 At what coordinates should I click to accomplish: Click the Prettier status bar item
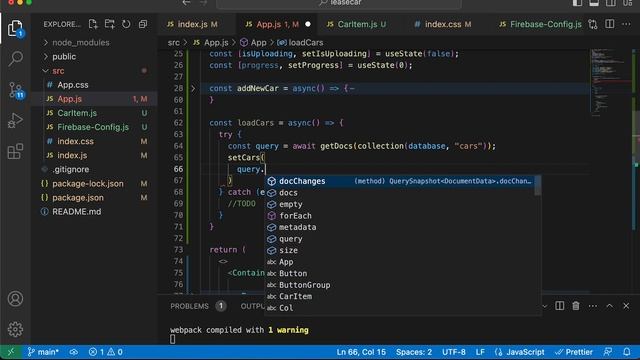574,352
